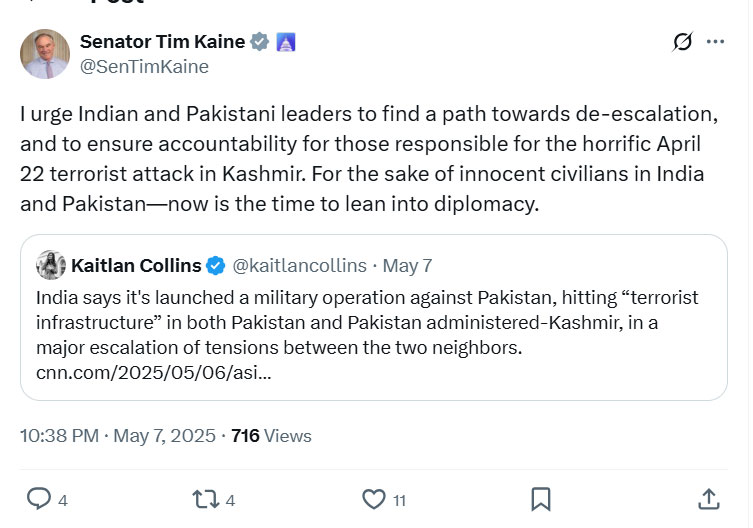Viewport: 753px width, 528px height.
Task: Open the Grok explain icon
Action: point(683,42)
